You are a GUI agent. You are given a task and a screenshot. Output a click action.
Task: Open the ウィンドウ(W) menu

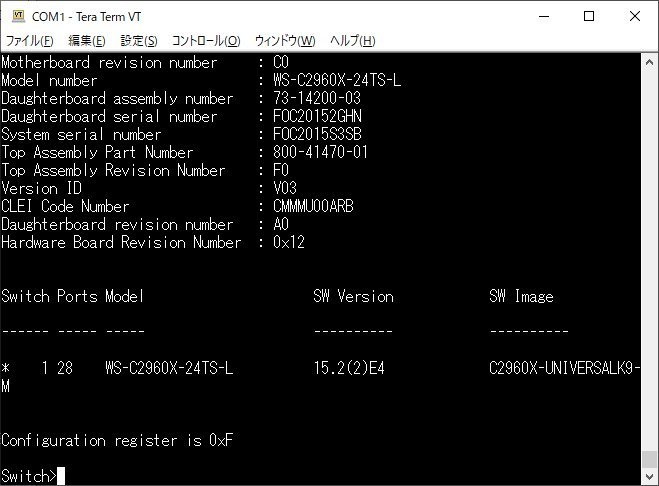tap(285, 41)
